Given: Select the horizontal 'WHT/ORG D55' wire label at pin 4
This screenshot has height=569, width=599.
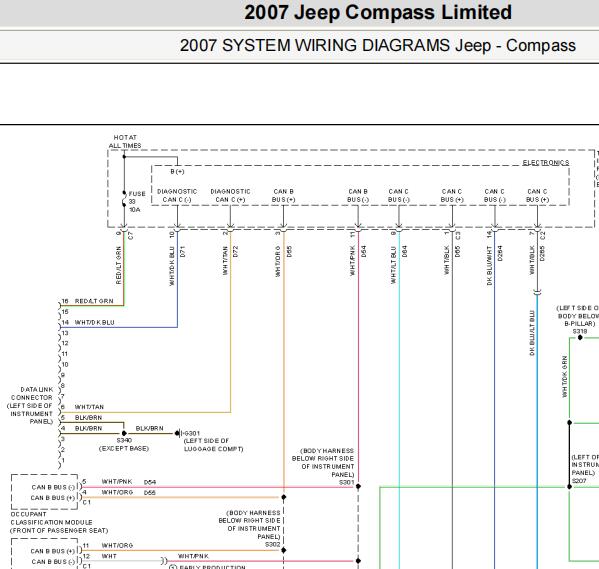Looking at the screenshot, I should click(129, 493).
